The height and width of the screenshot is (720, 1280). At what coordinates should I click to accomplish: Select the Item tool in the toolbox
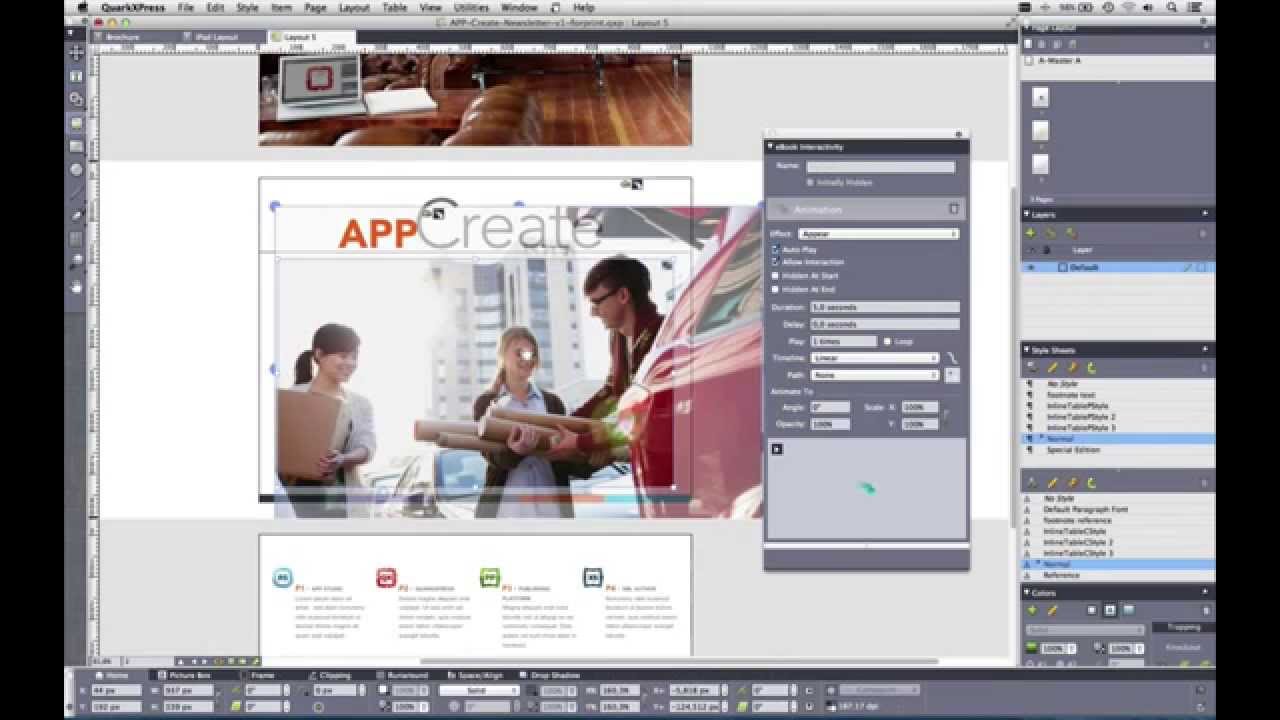tap(76, 53)
